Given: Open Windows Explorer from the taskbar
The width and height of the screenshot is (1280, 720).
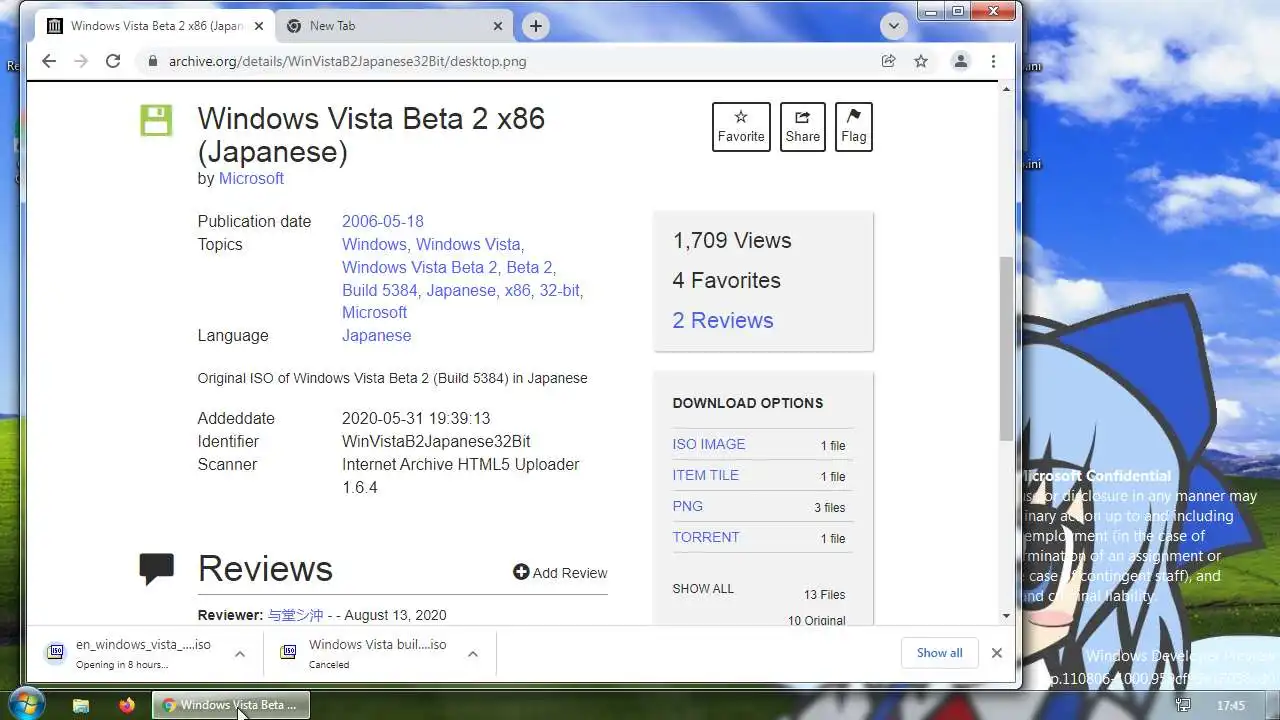Looking at the screenshot, I should pos(82,705).
